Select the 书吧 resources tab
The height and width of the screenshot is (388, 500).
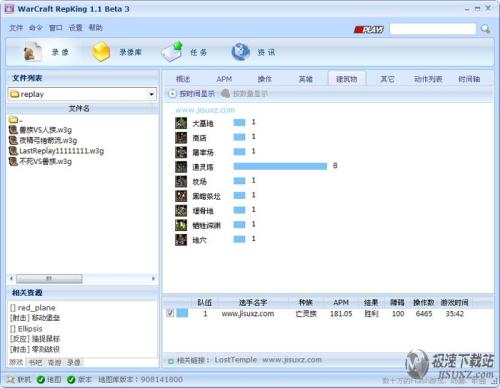[x=35, y=362]
